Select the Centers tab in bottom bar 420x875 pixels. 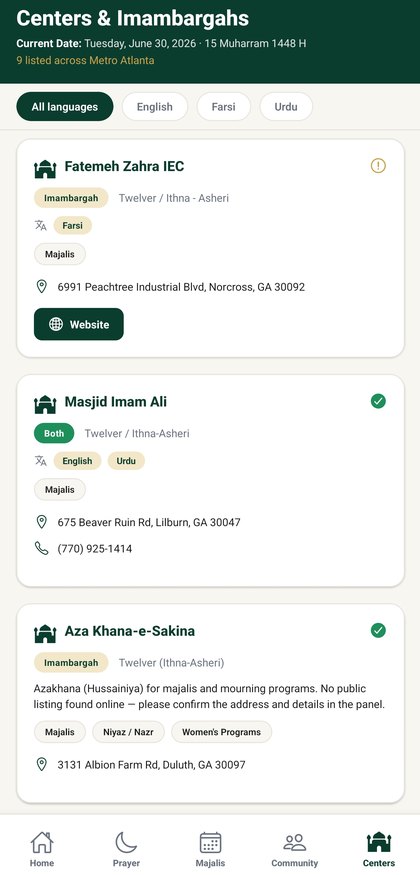[379, 849]
